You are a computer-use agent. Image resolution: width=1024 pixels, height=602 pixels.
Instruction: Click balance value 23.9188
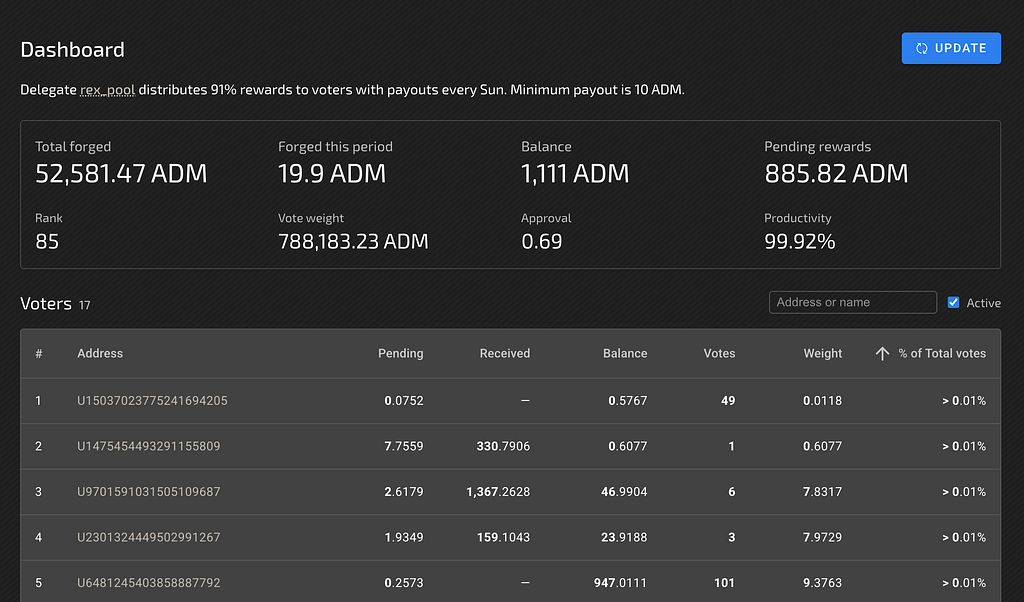(624, 537)
